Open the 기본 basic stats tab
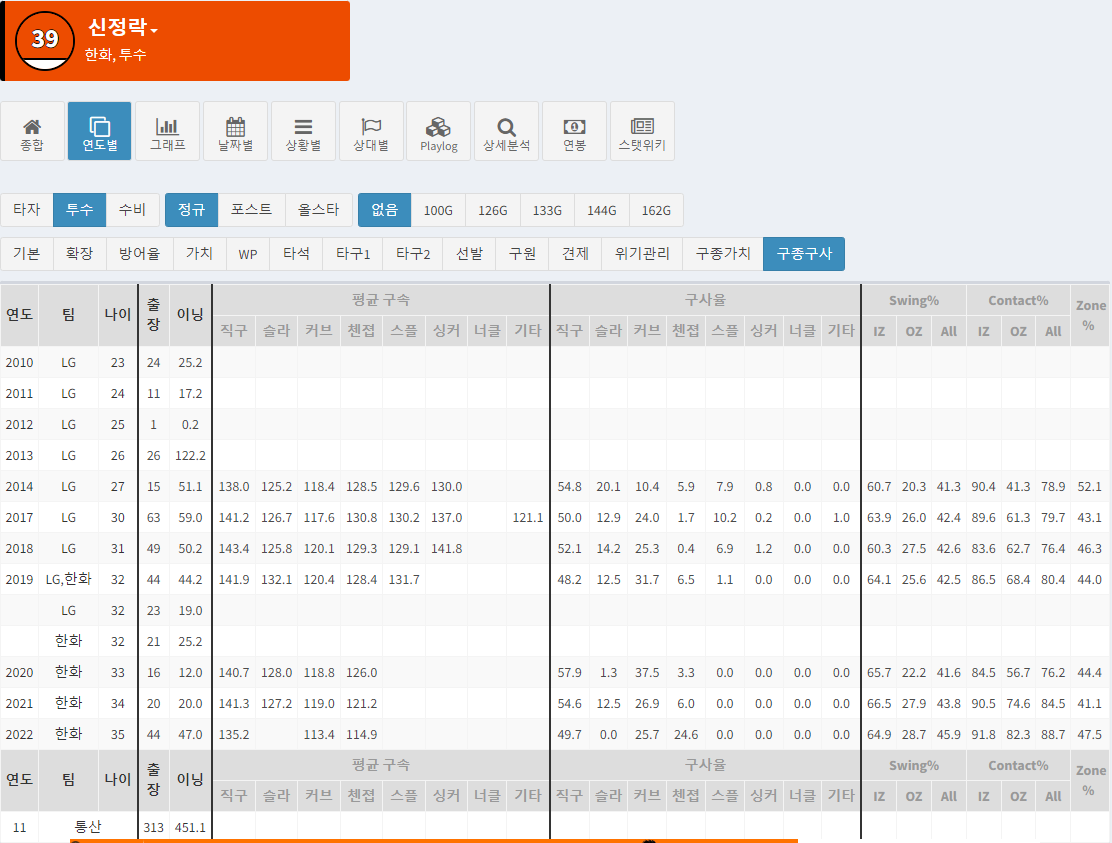 (x=27, y=254)
